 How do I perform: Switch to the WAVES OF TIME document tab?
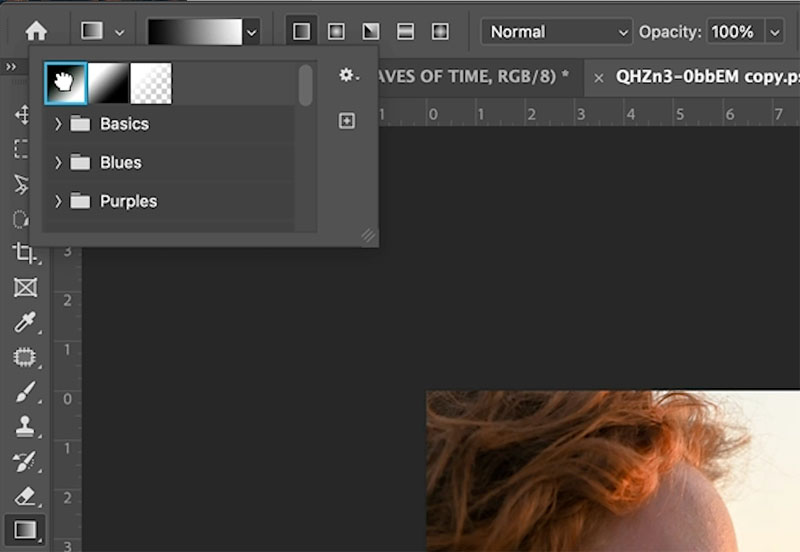pos(475,77)
